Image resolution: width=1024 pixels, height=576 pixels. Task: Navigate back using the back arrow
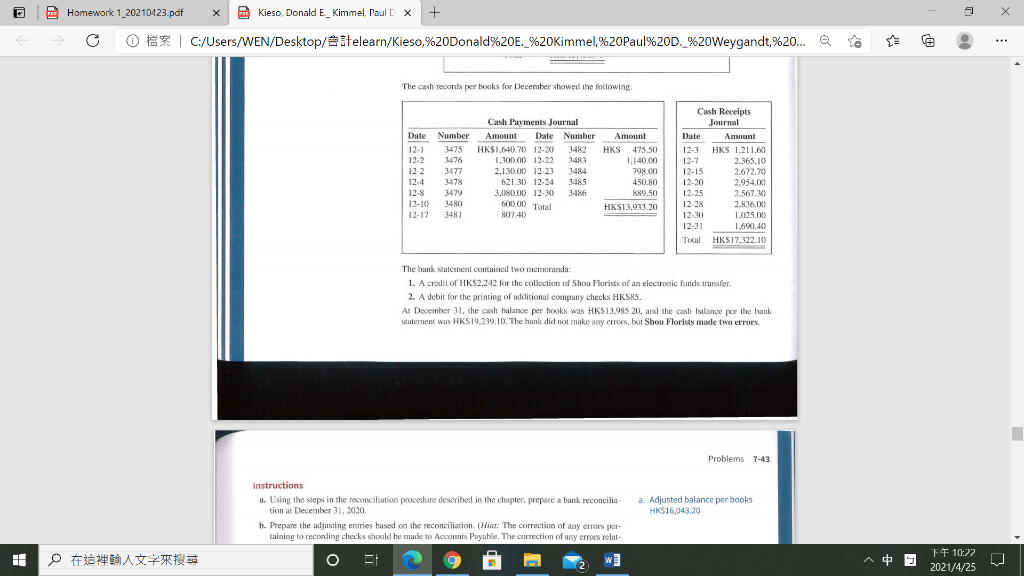[x=20, y=42]
